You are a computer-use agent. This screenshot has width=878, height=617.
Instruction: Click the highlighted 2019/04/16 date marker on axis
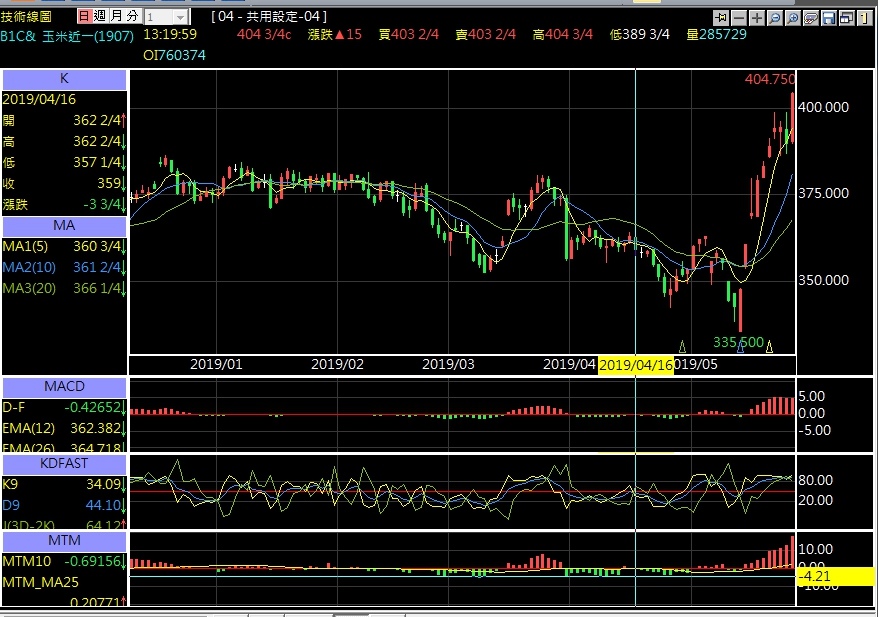(x=636, y=365)
